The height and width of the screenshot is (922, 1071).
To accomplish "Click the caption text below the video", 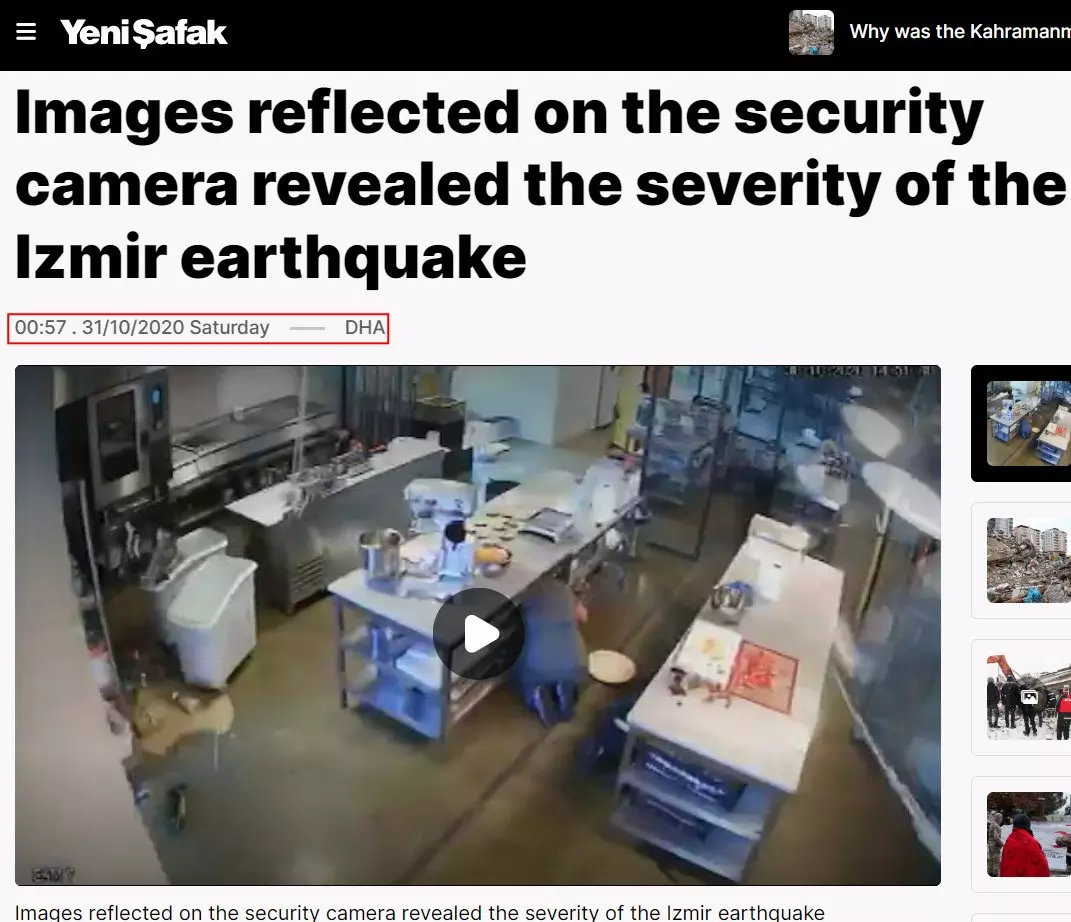I will [x=419, y=912].
